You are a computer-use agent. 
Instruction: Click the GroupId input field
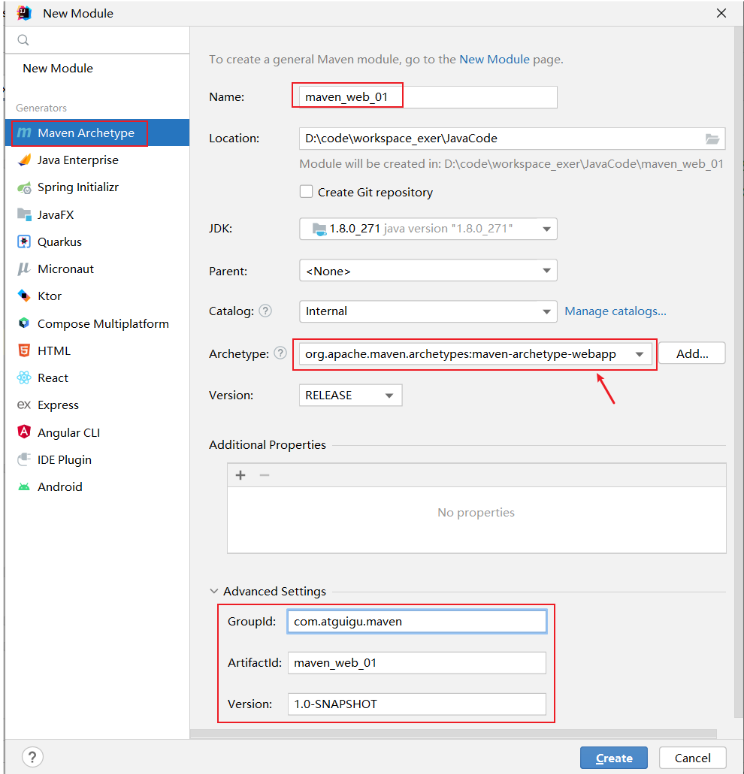point(417,621)
